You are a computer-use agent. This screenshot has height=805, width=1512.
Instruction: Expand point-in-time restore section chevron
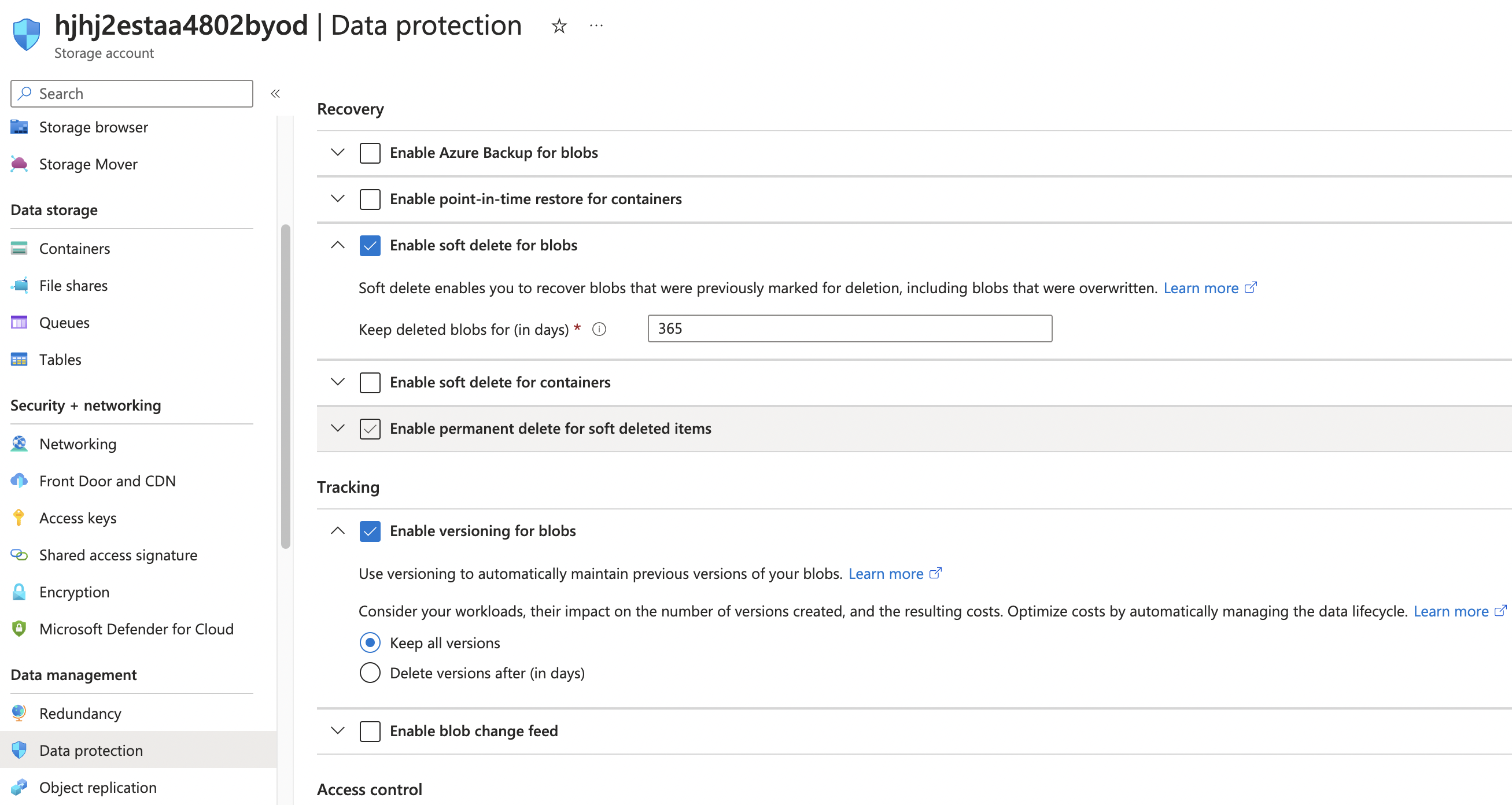point(337,199)
